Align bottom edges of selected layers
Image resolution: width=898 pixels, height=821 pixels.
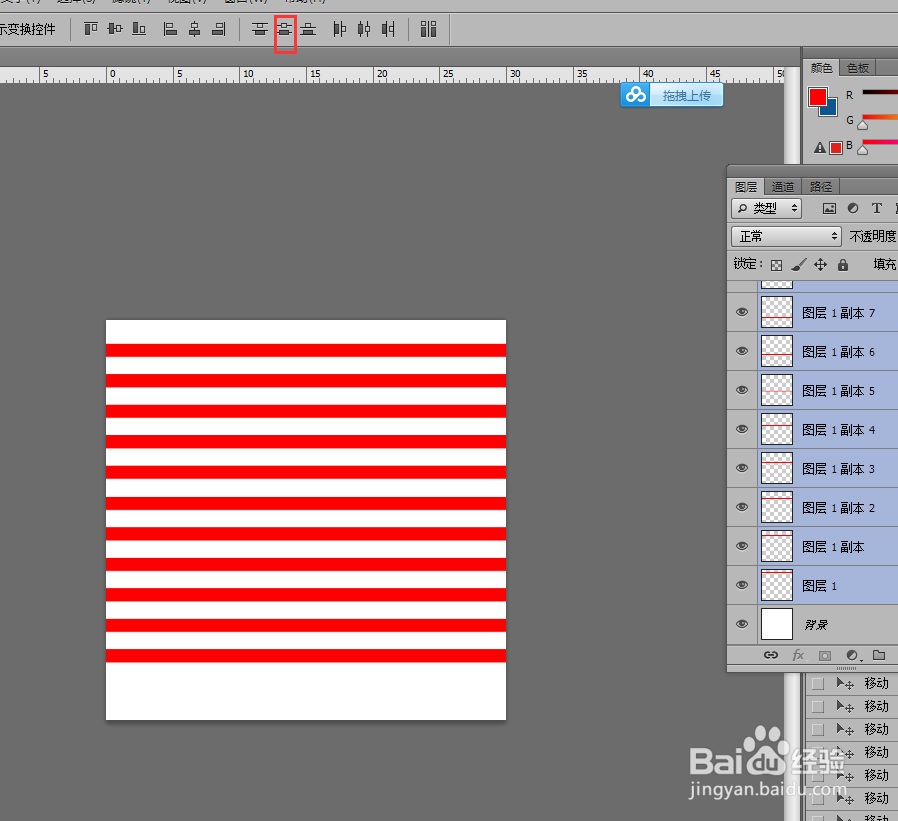click(x=139, y=29)
